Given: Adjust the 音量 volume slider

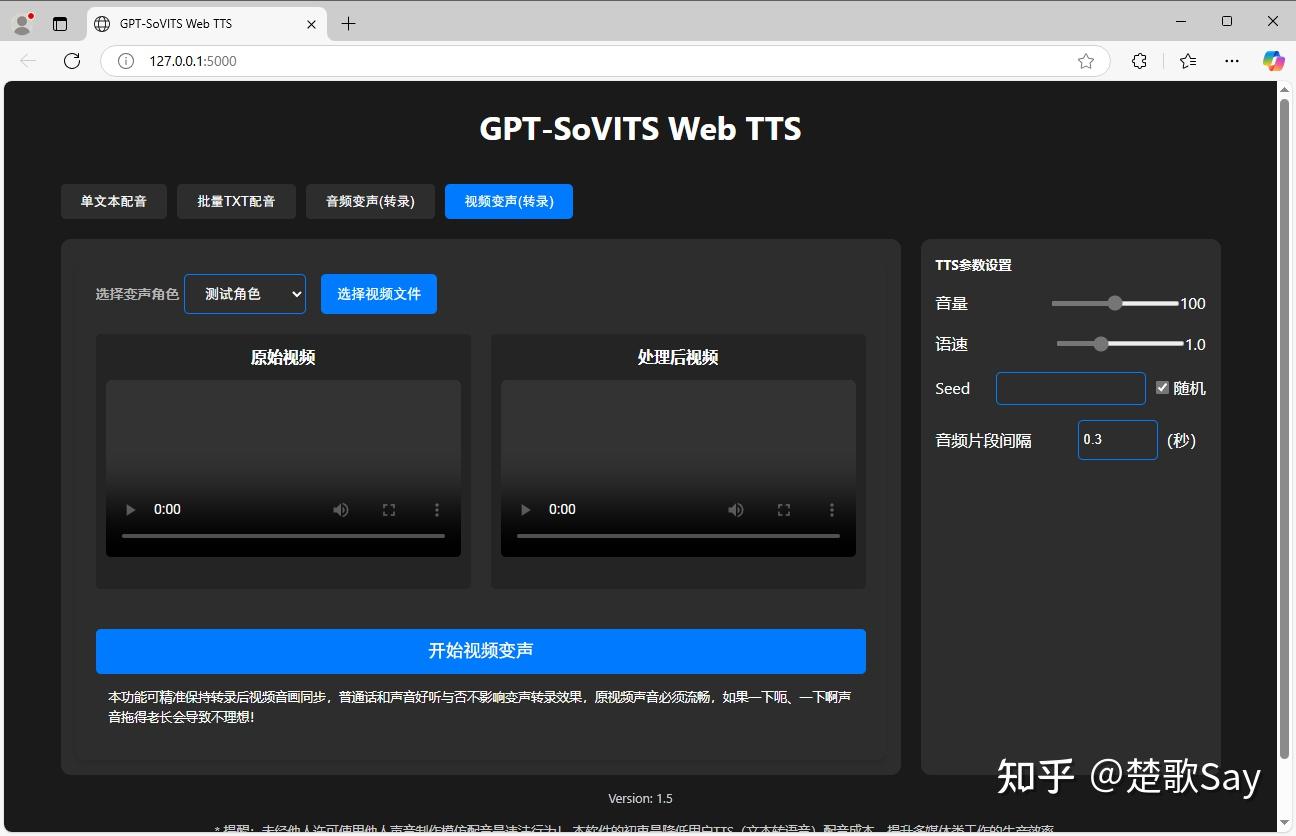Looking at the screenshot, I should pyautogui.click(x=1114, y=302).
